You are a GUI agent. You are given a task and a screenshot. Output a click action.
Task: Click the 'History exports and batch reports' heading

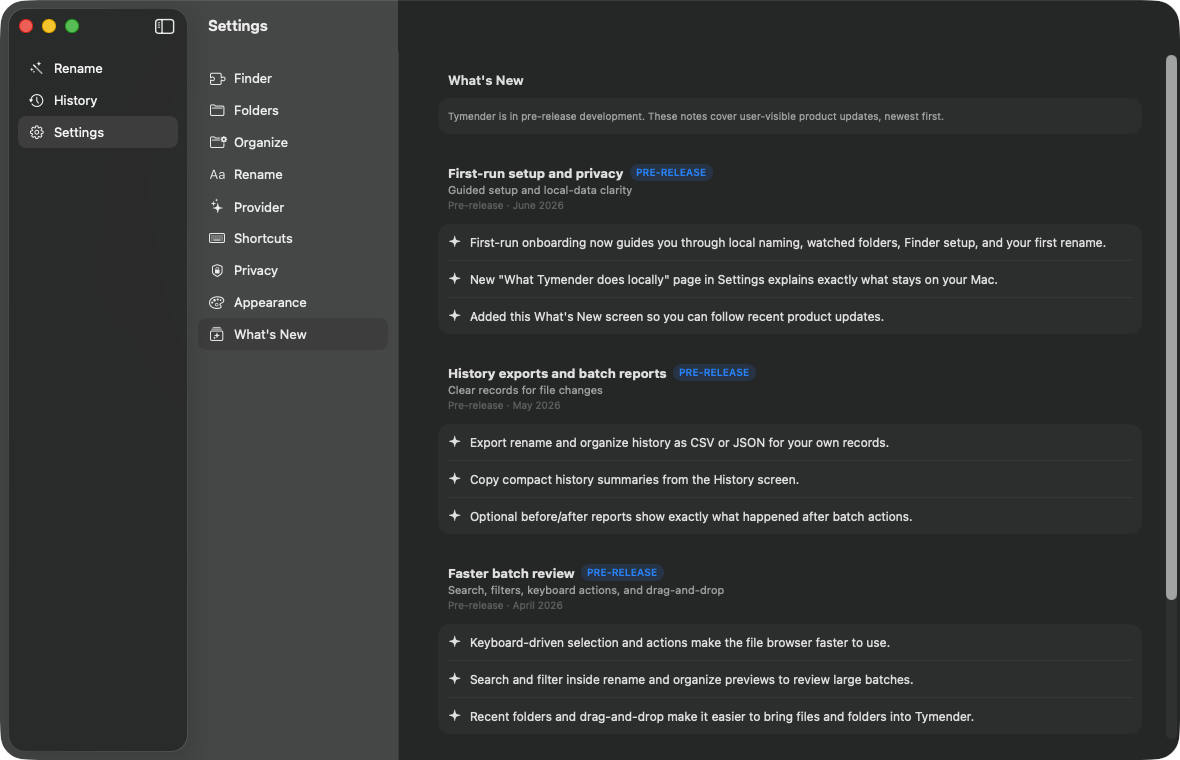point(557,374)
